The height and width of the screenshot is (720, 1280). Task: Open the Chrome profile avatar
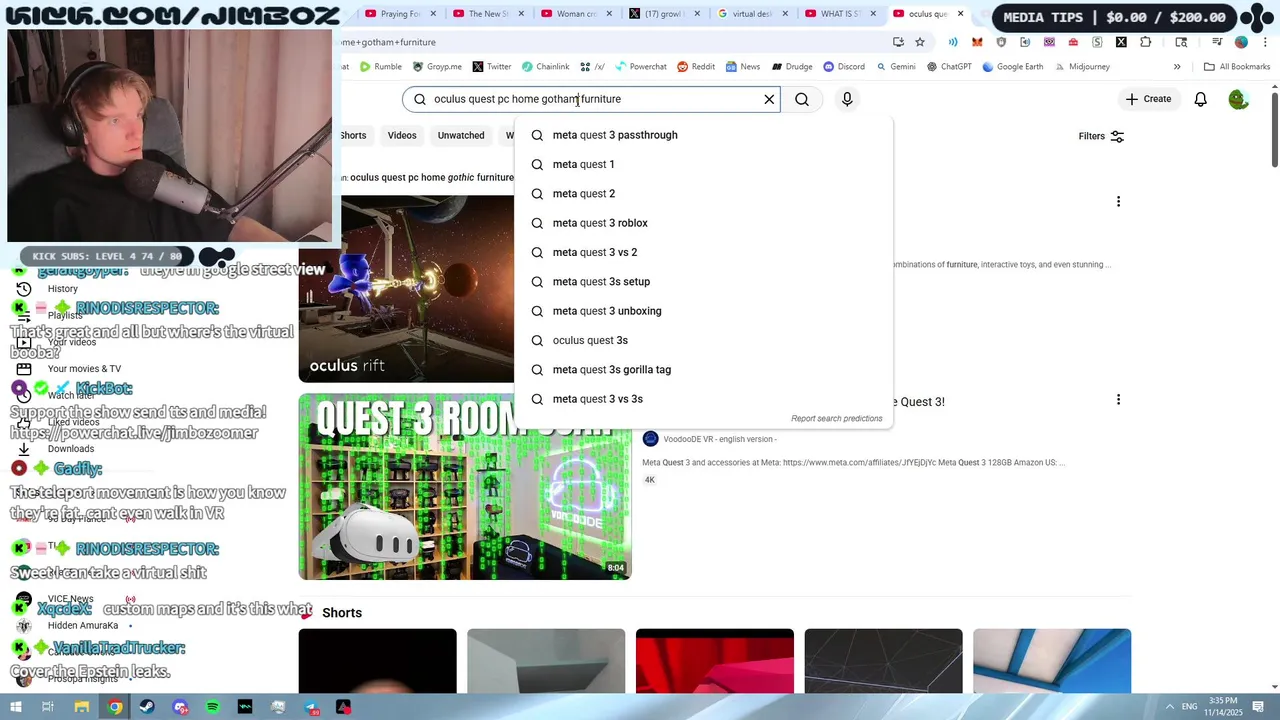[x=1241, y=42]
